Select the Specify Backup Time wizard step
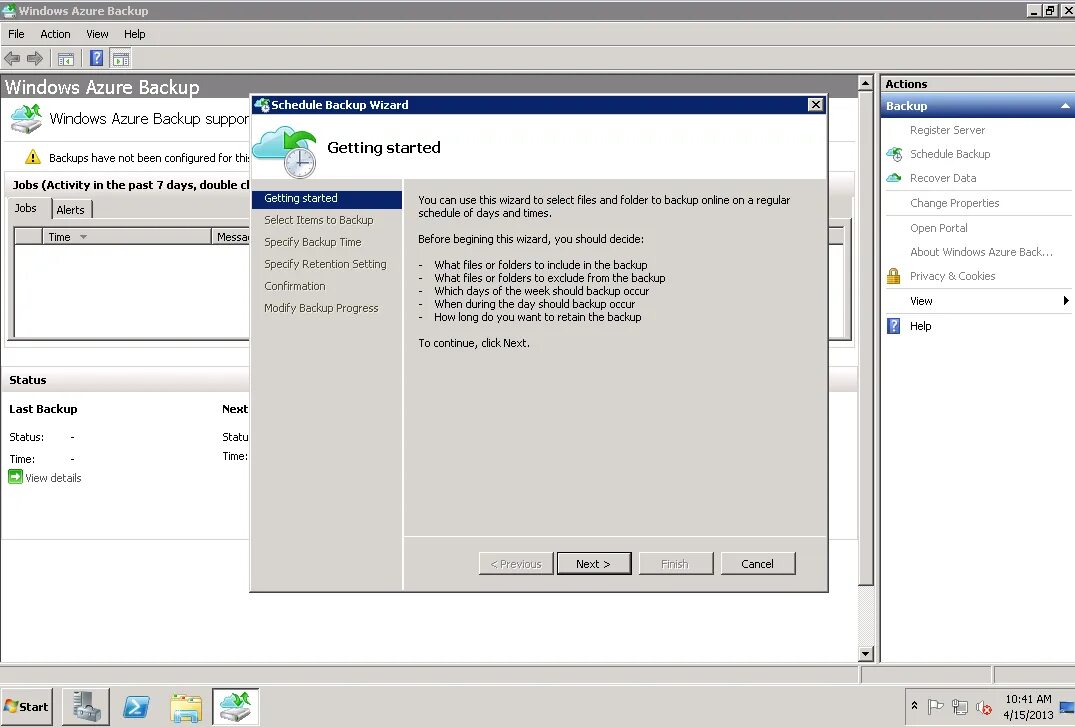Screen dimensions: 1075x727 [314, 241]
